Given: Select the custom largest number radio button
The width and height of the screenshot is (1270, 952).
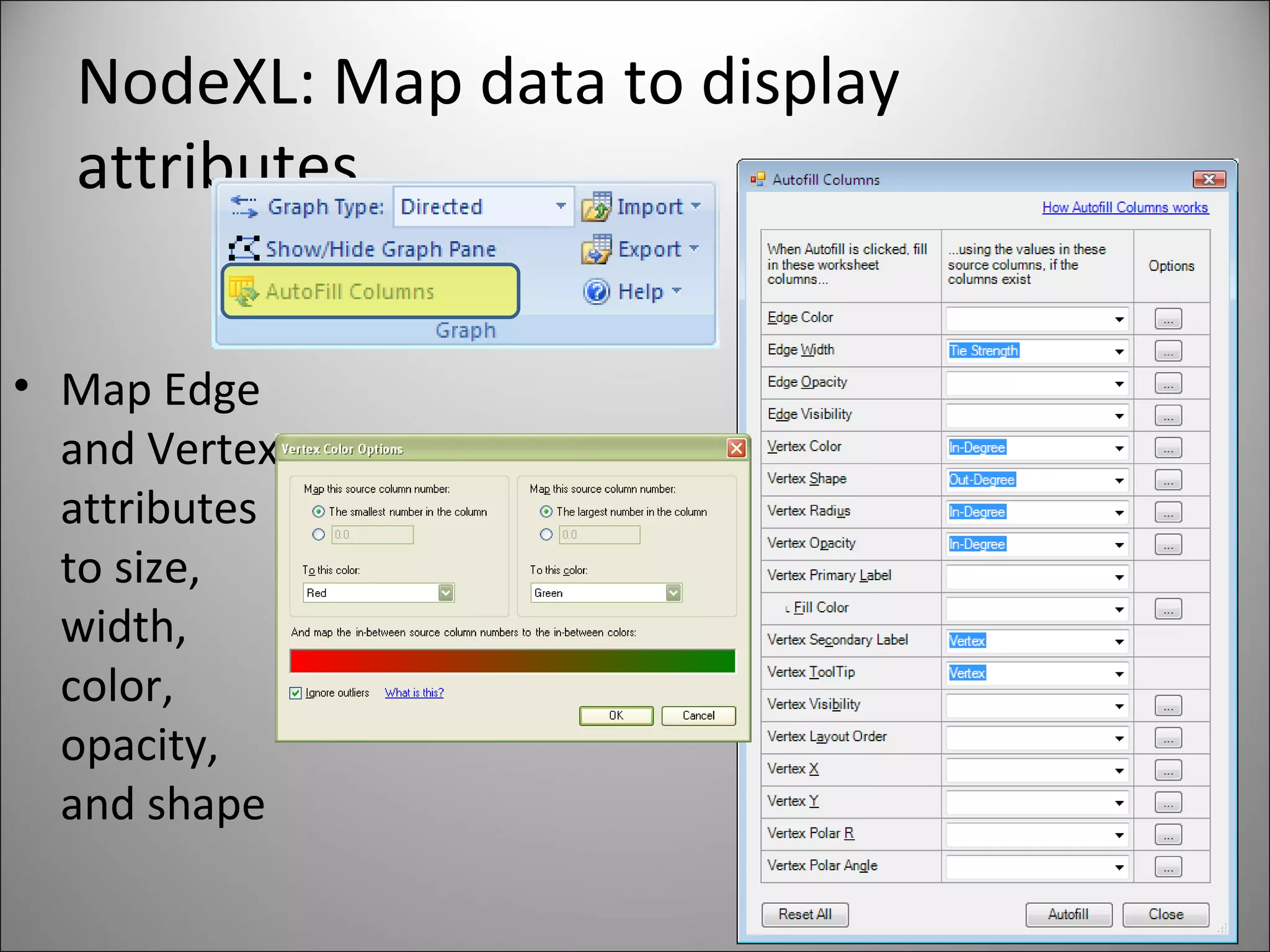Looking at the screenshot, I should coord(546,534).
